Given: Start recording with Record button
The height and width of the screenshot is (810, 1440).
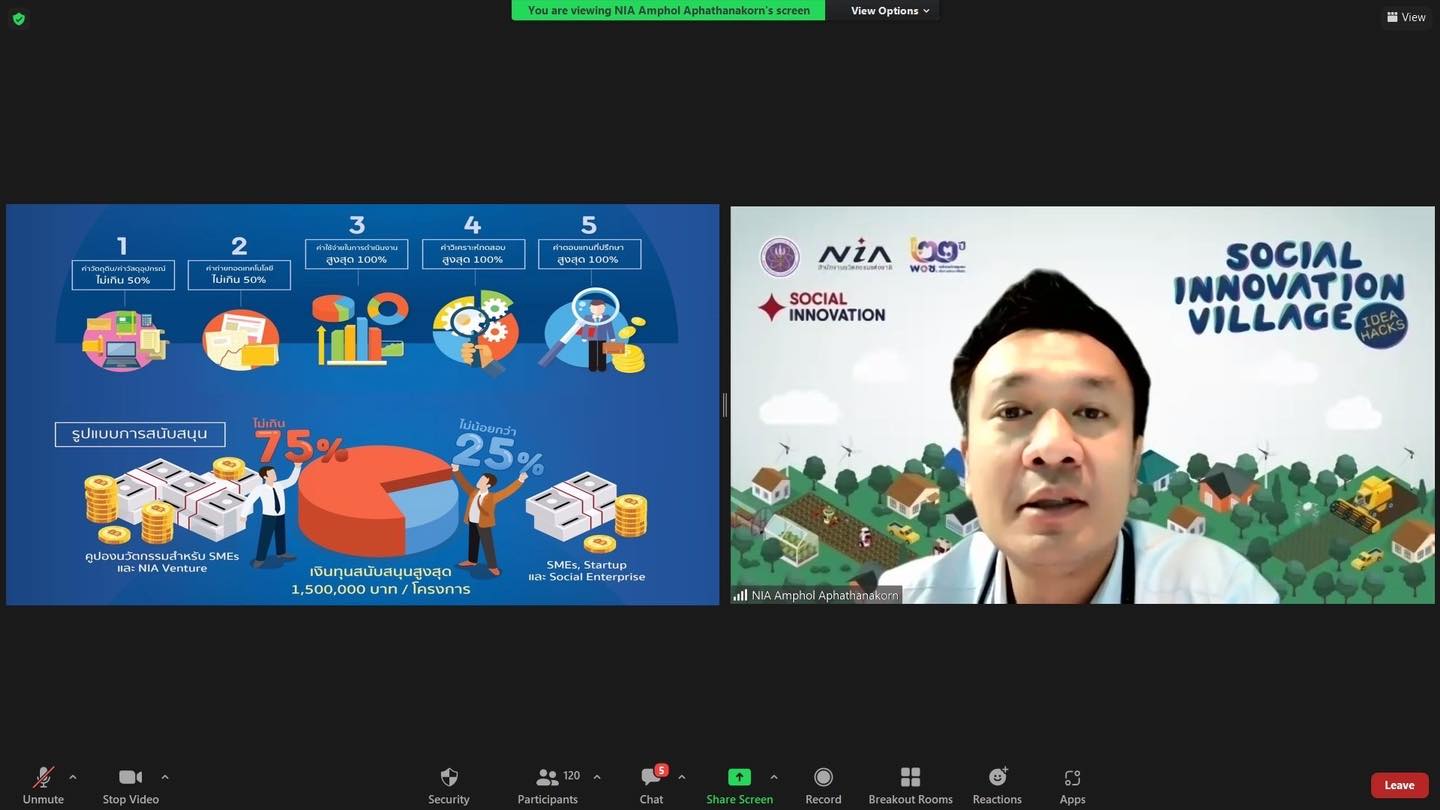Looking at the screenshot, I should (823, 785).
